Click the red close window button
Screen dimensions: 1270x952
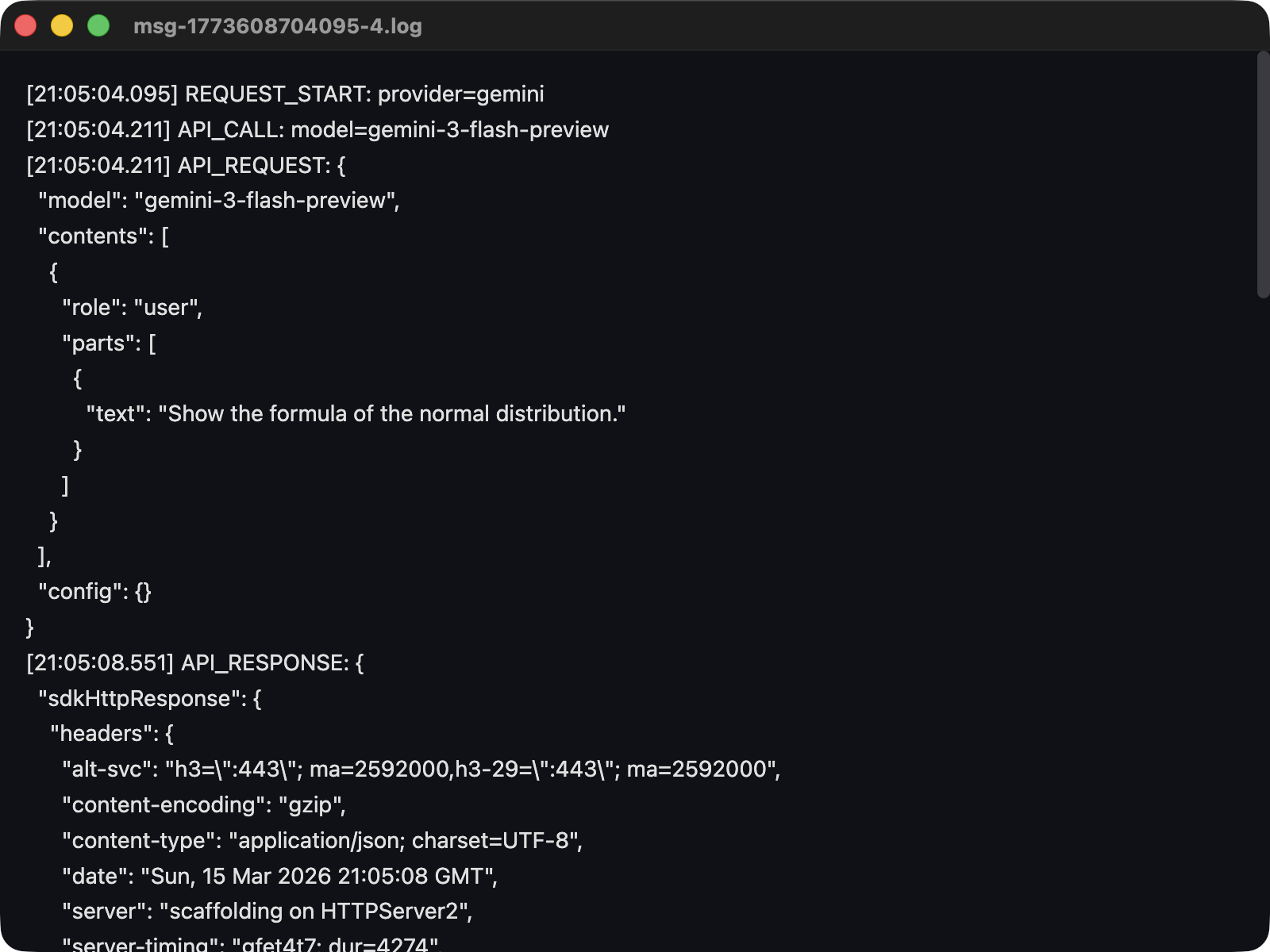[26, 25]
